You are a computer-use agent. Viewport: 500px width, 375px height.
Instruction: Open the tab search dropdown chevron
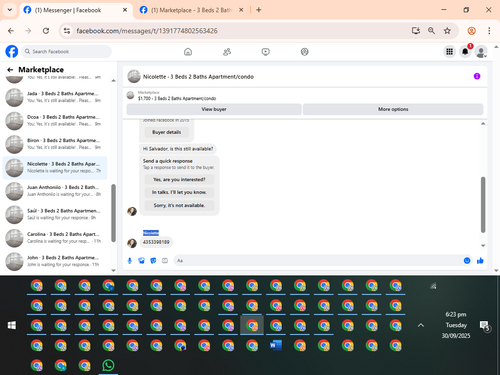click(x=10, y=10)
